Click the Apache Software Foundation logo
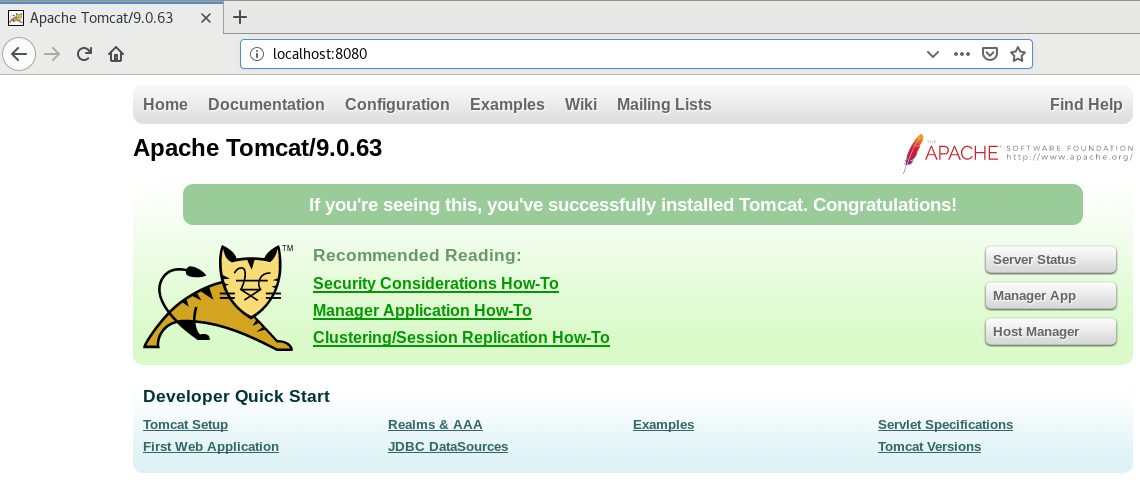Image resolution: width=1140 pixels, height=486 pixels. pyautogui.click(x=1018, y=154)
